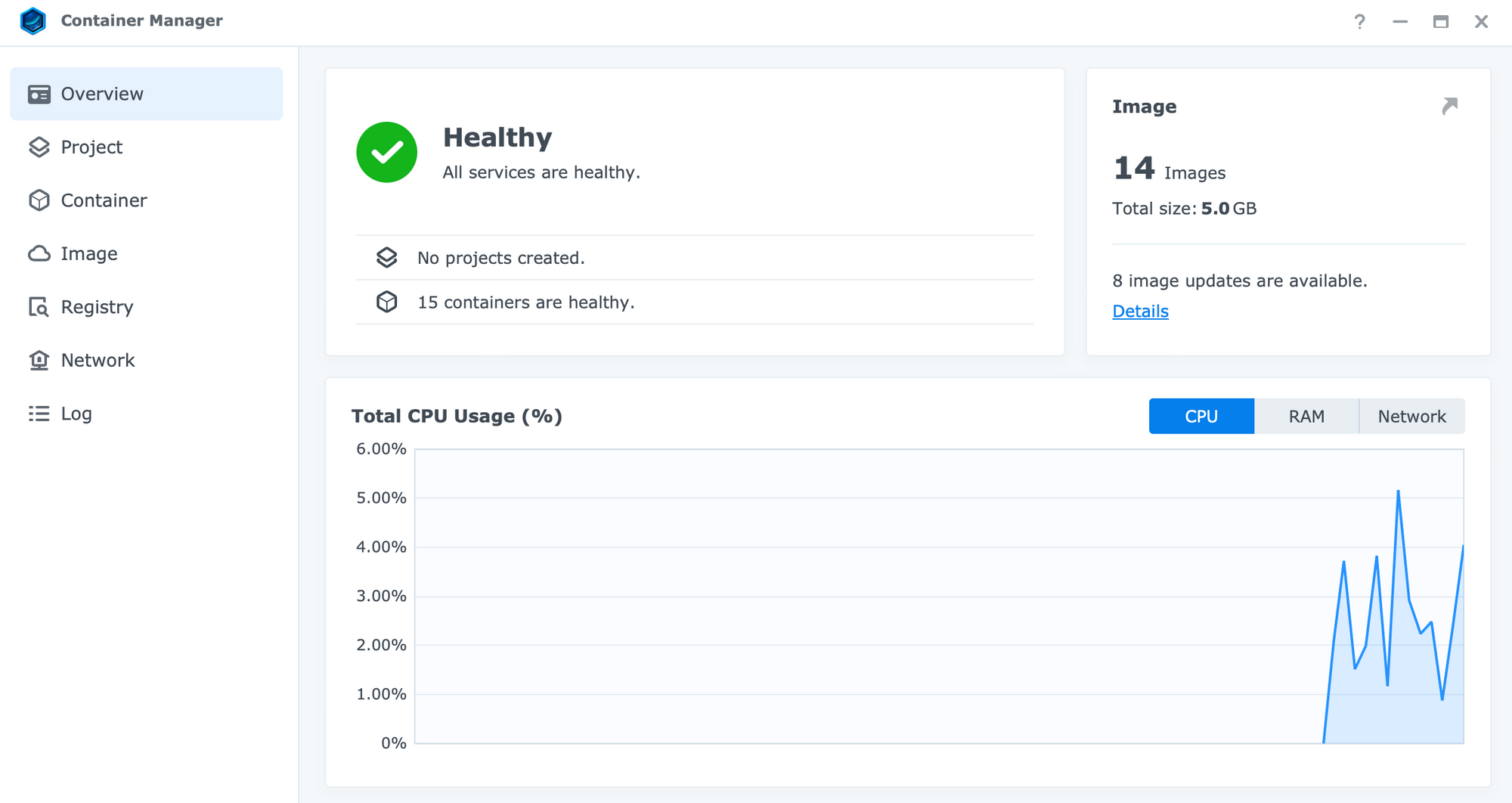Click the green Healthy checkmark icon
The height and width of the screenshot is (803, 1512).
(x=387, y=152)
